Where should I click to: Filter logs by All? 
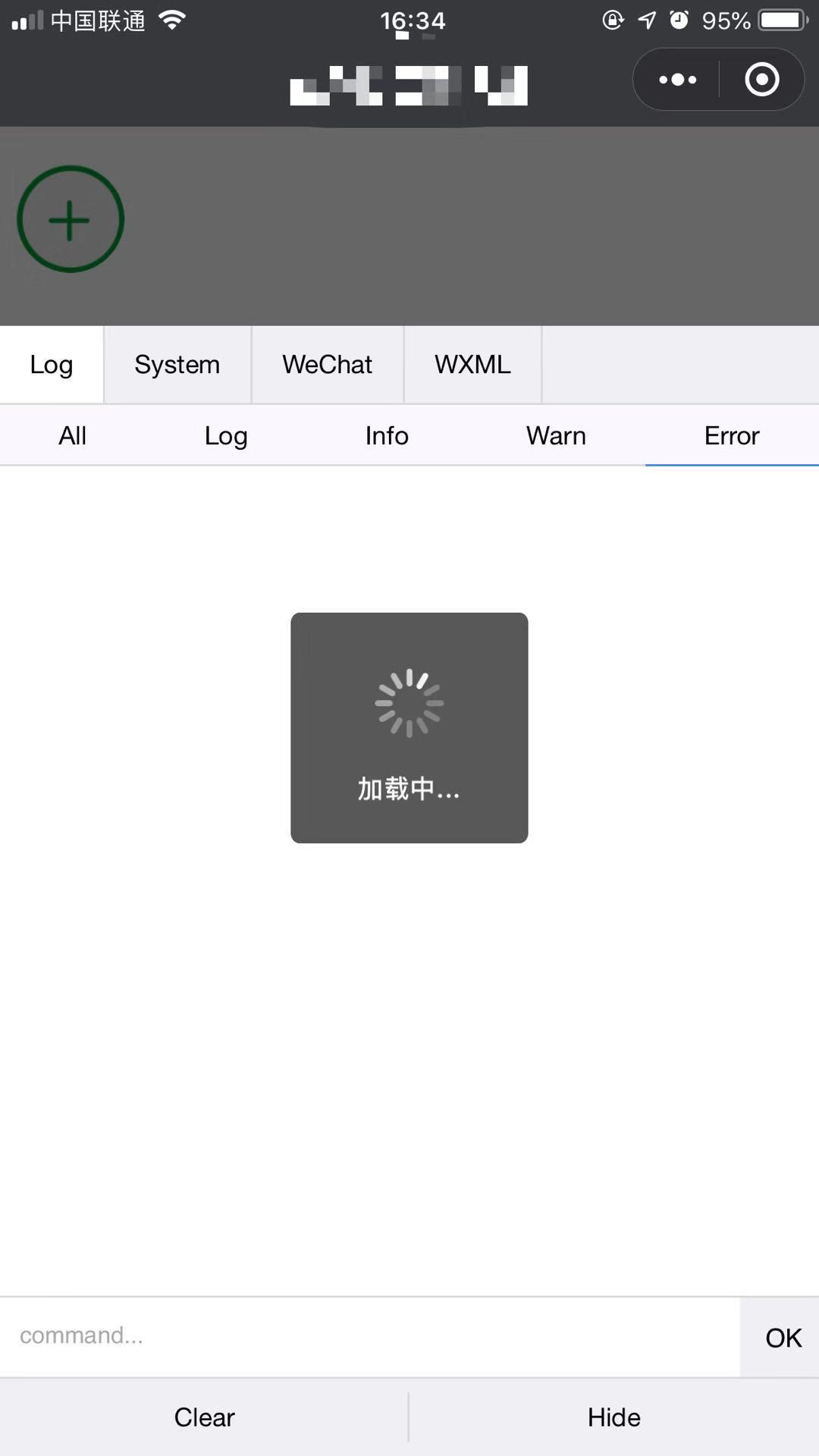click(73, 436)
